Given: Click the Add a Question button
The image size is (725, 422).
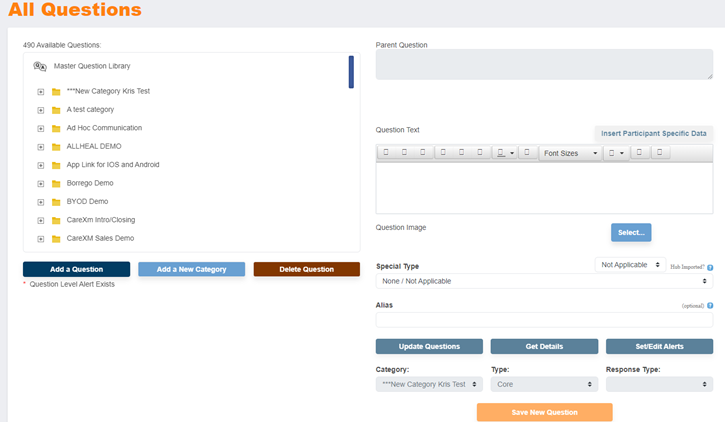Looking at the screenshot, I should (76, 269).
